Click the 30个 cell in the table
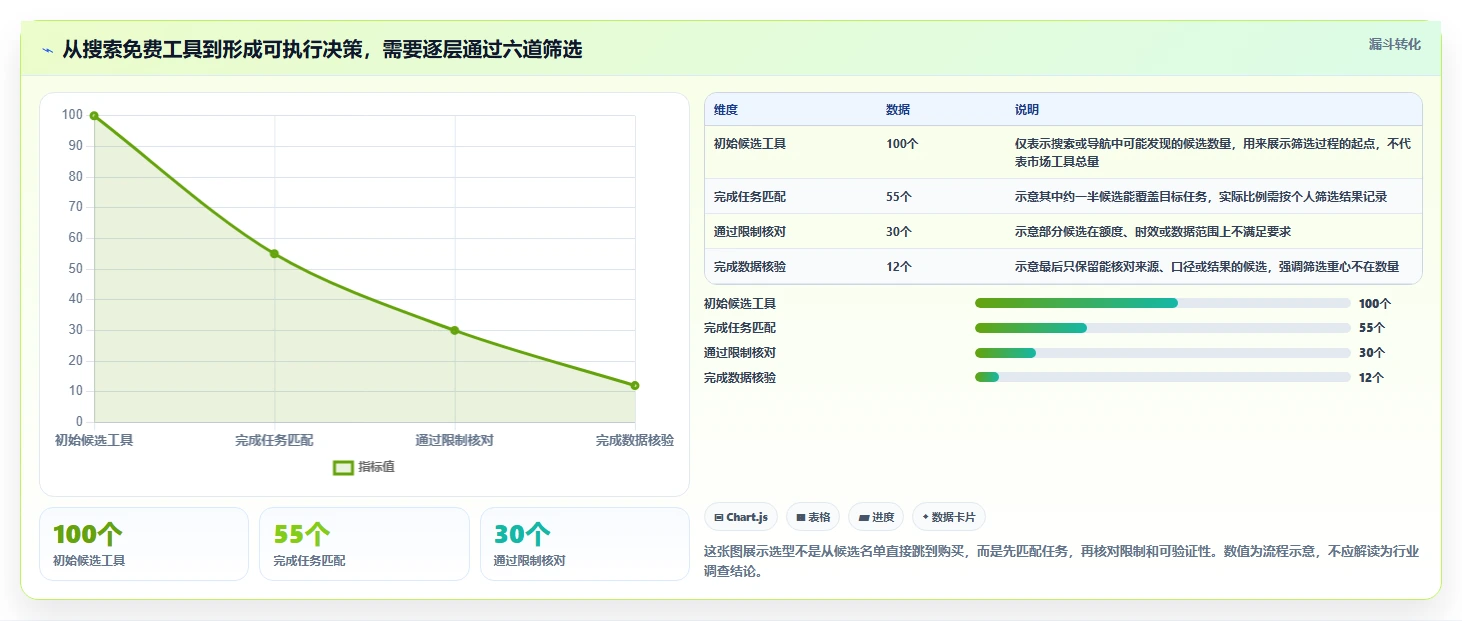This screenshot has height=621, width=1462. (x=899, y=232)
